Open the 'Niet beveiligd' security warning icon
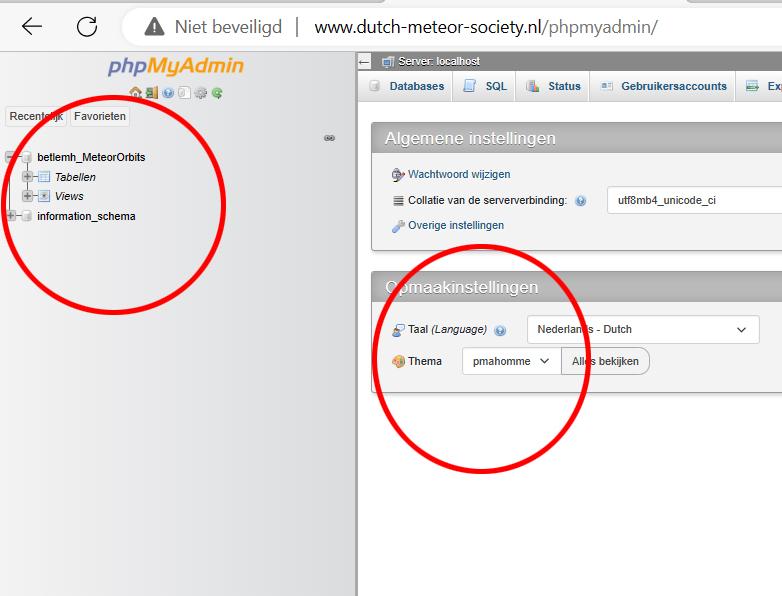 click(154, 26)
